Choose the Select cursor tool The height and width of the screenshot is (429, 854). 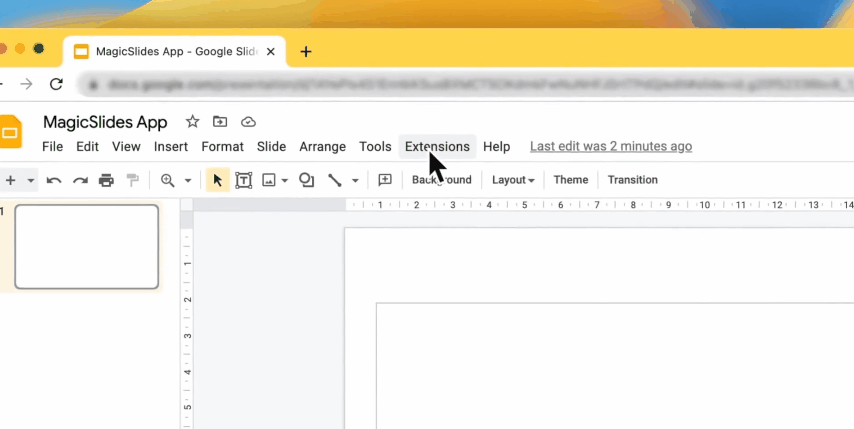(x=217, y=180)
